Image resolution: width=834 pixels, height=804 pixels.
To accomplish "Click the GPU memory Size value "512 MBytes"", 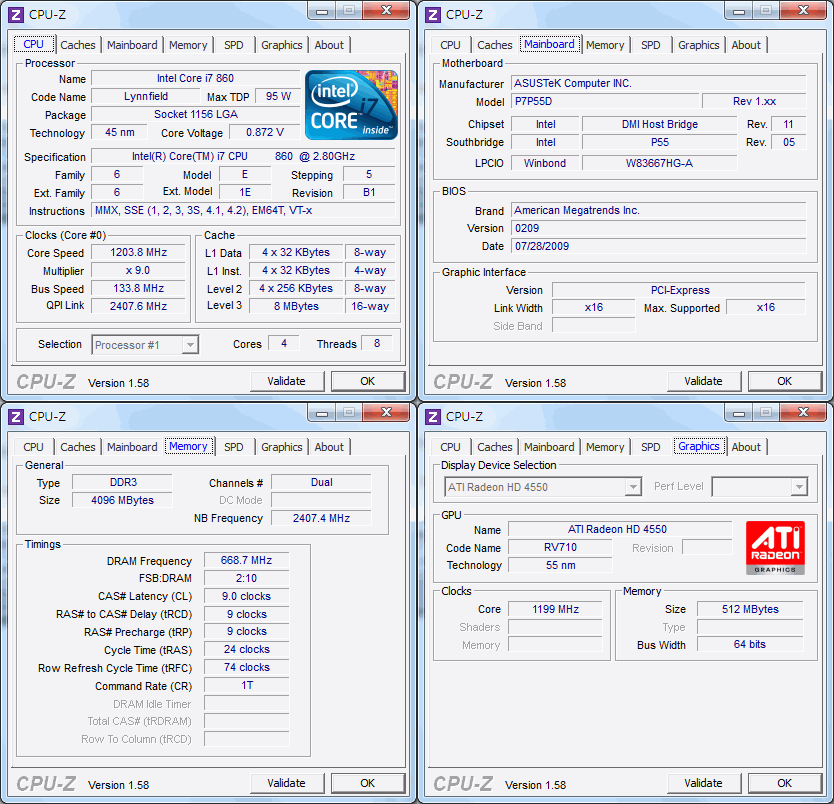I will tap(750, 609).
